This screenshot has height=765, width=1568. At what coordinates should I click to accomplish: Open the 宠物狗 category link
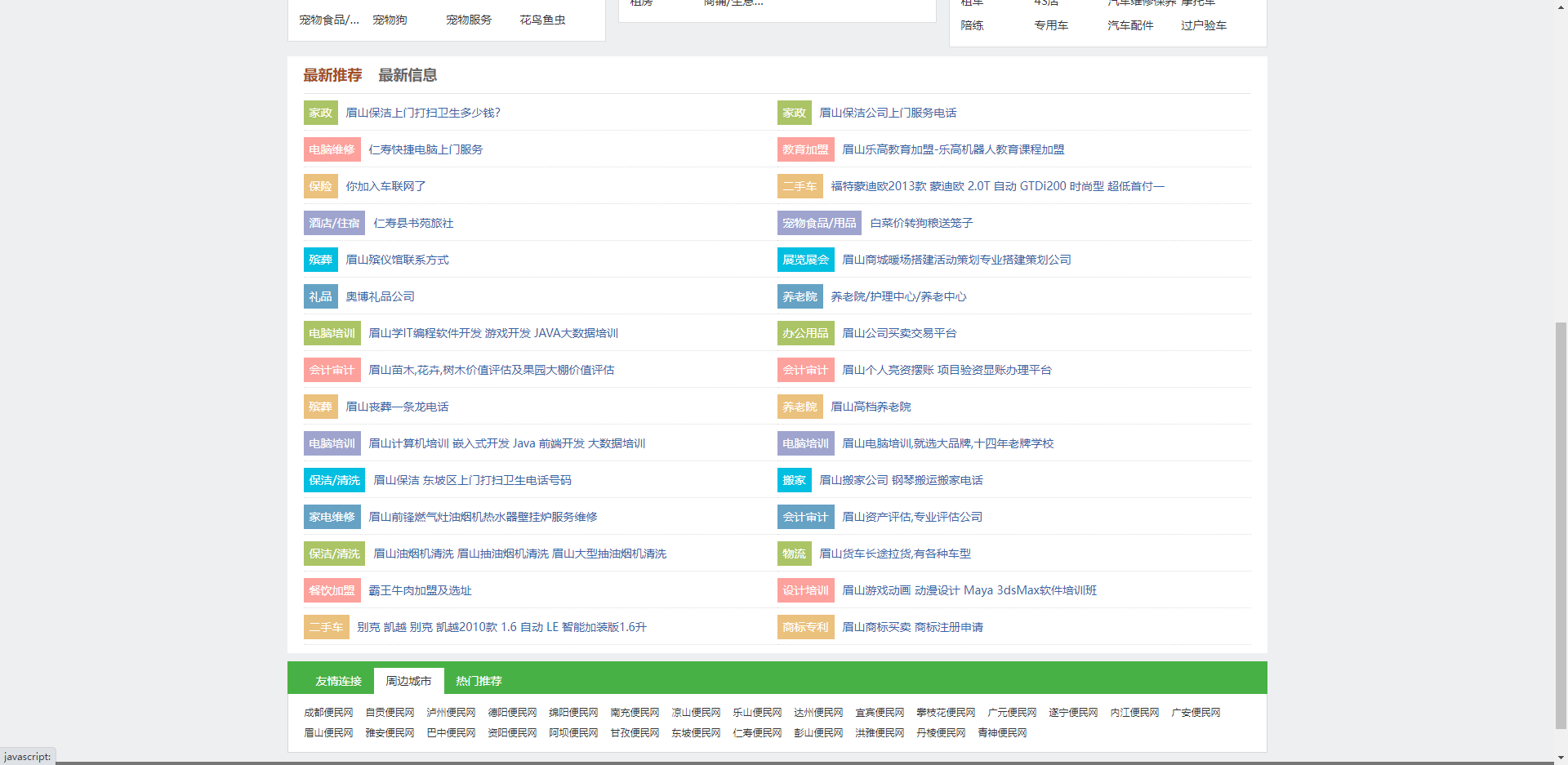pos(390,20)
